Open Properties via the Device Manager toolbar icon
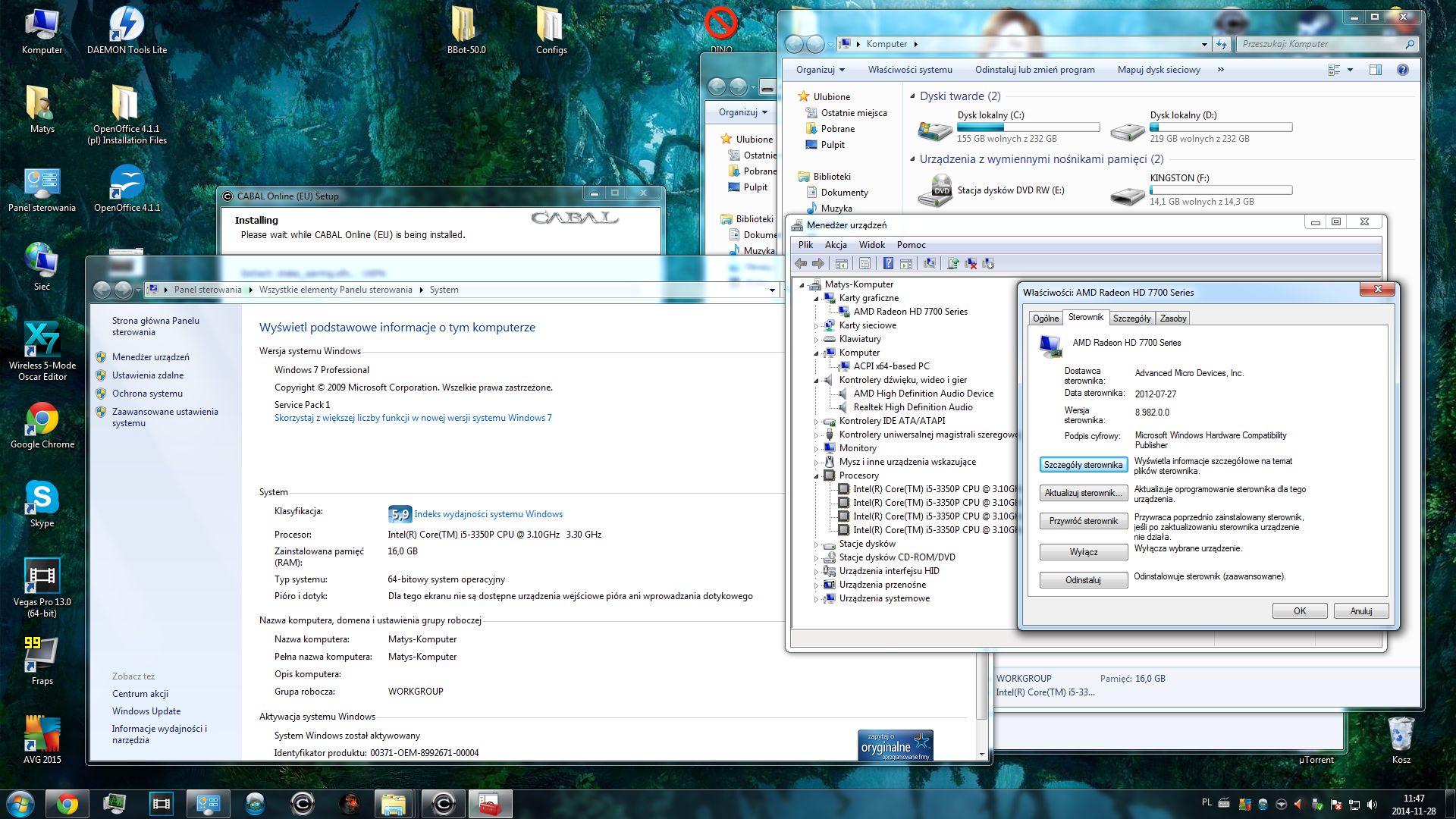The width and height of the screenshot is (1456, 819). [x=864, y=263]
